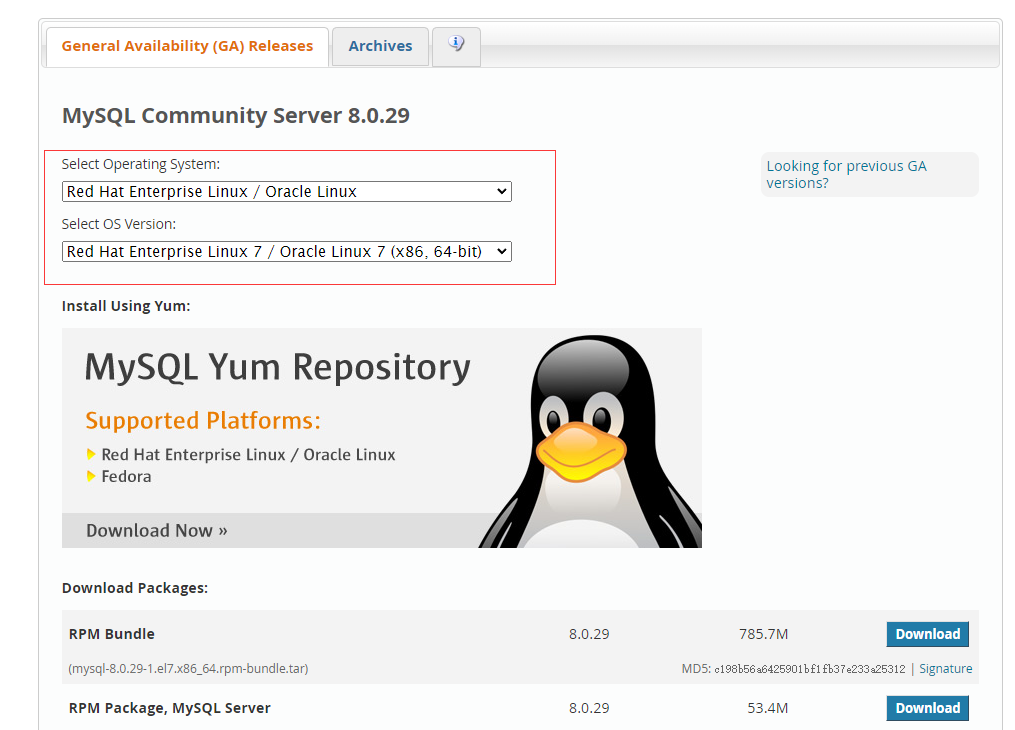
Task: Click 'RPM Bundle' row title
Action: tap(111, 634)
